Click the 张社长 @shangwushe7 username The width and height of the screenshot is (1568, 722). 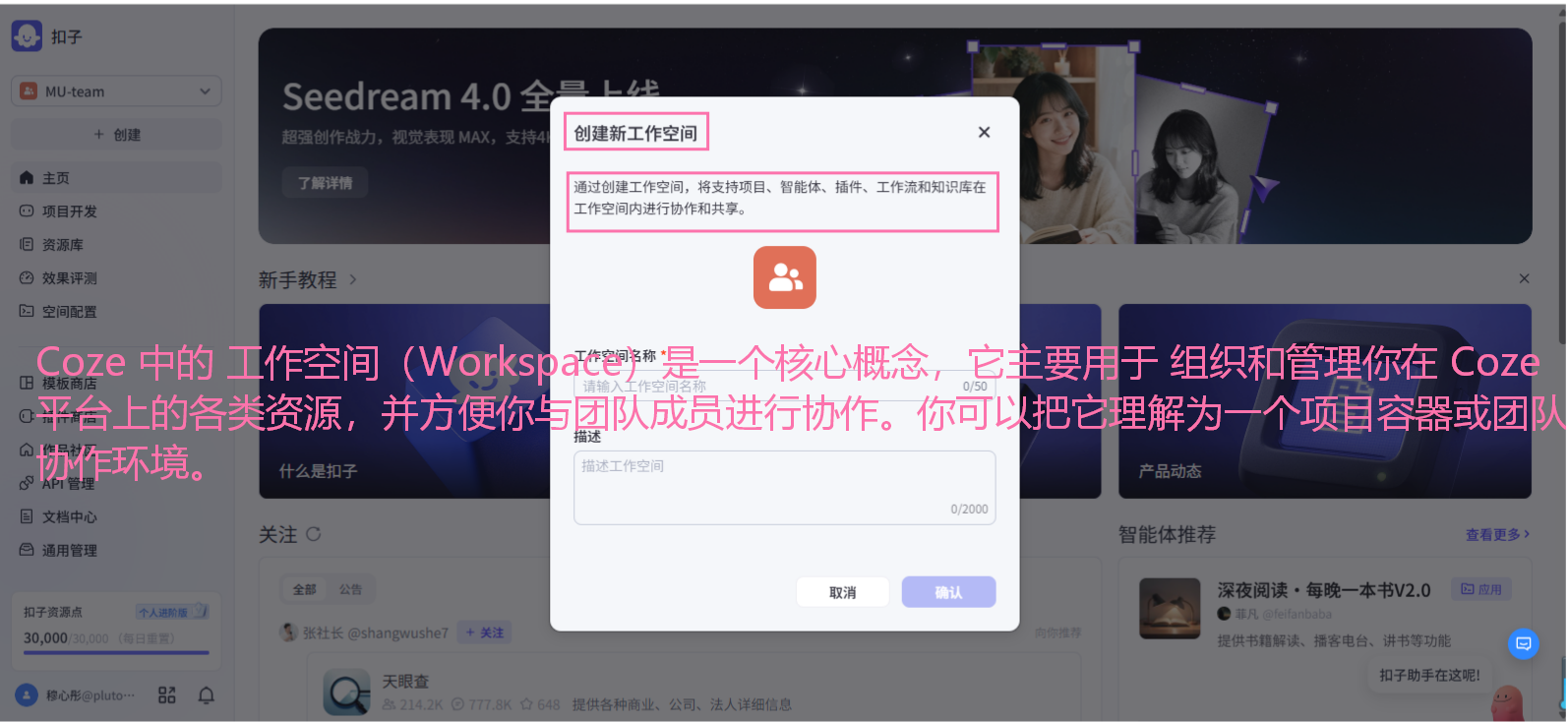point(376,632)
